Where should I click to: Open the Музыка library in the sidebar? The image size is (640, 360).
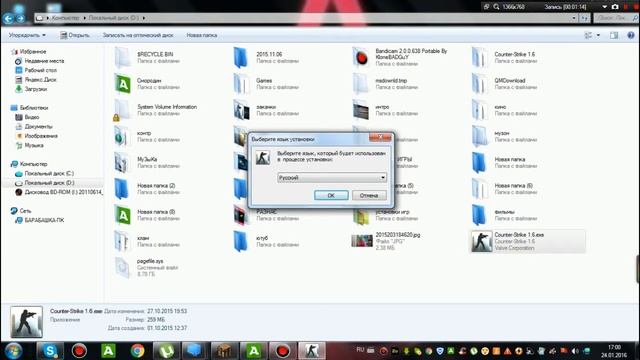coord(34,145)
